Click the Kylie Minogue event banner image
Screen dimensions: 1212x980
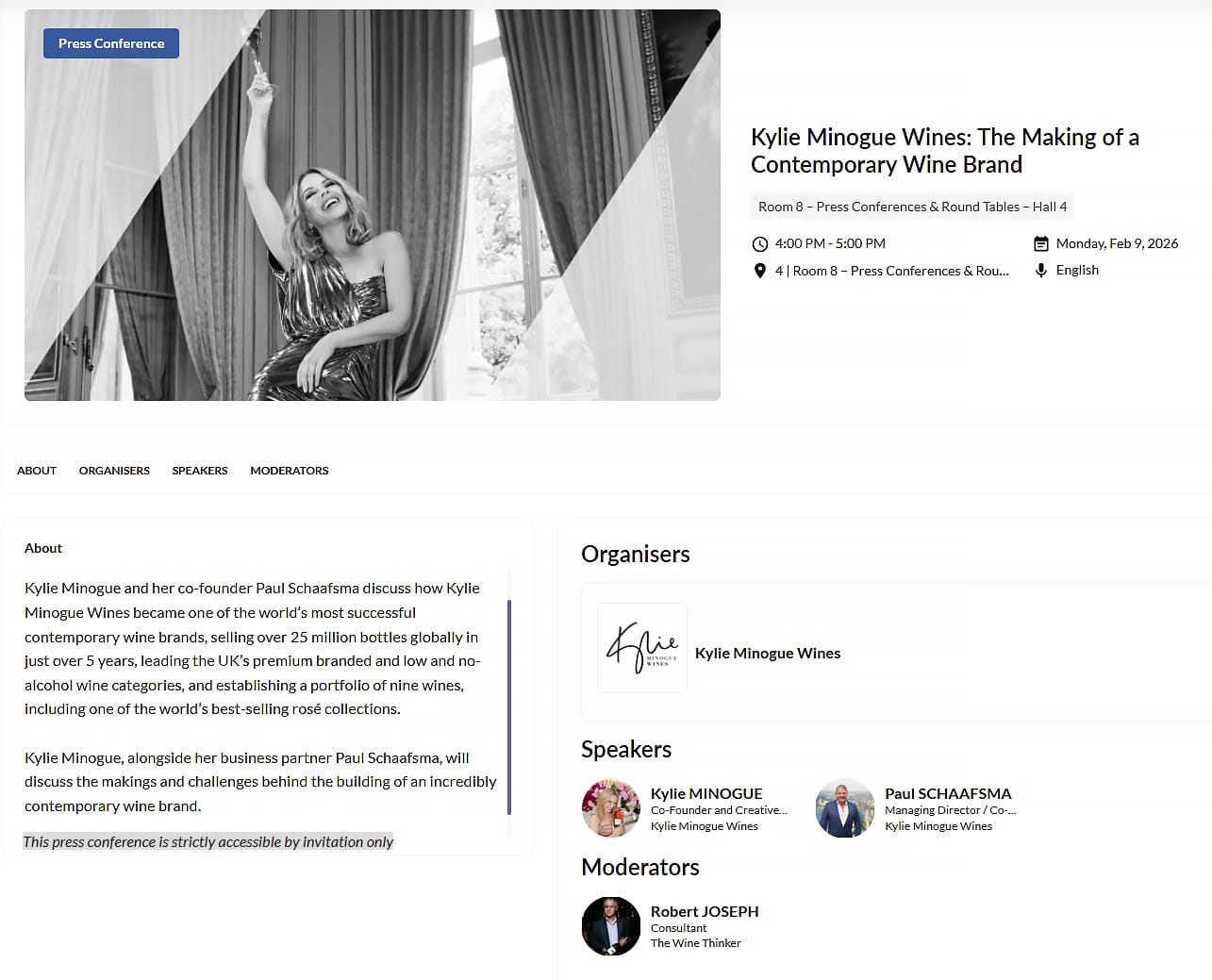click(x=373, y=205)
